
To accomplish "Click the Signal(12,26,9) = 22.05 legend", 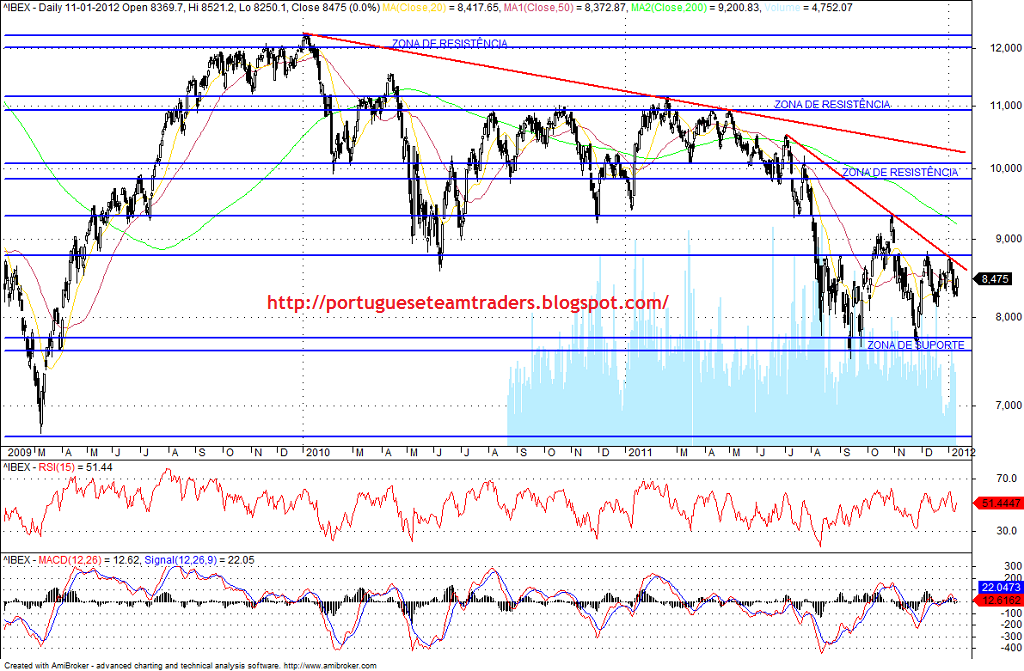I will coord(199,560).
